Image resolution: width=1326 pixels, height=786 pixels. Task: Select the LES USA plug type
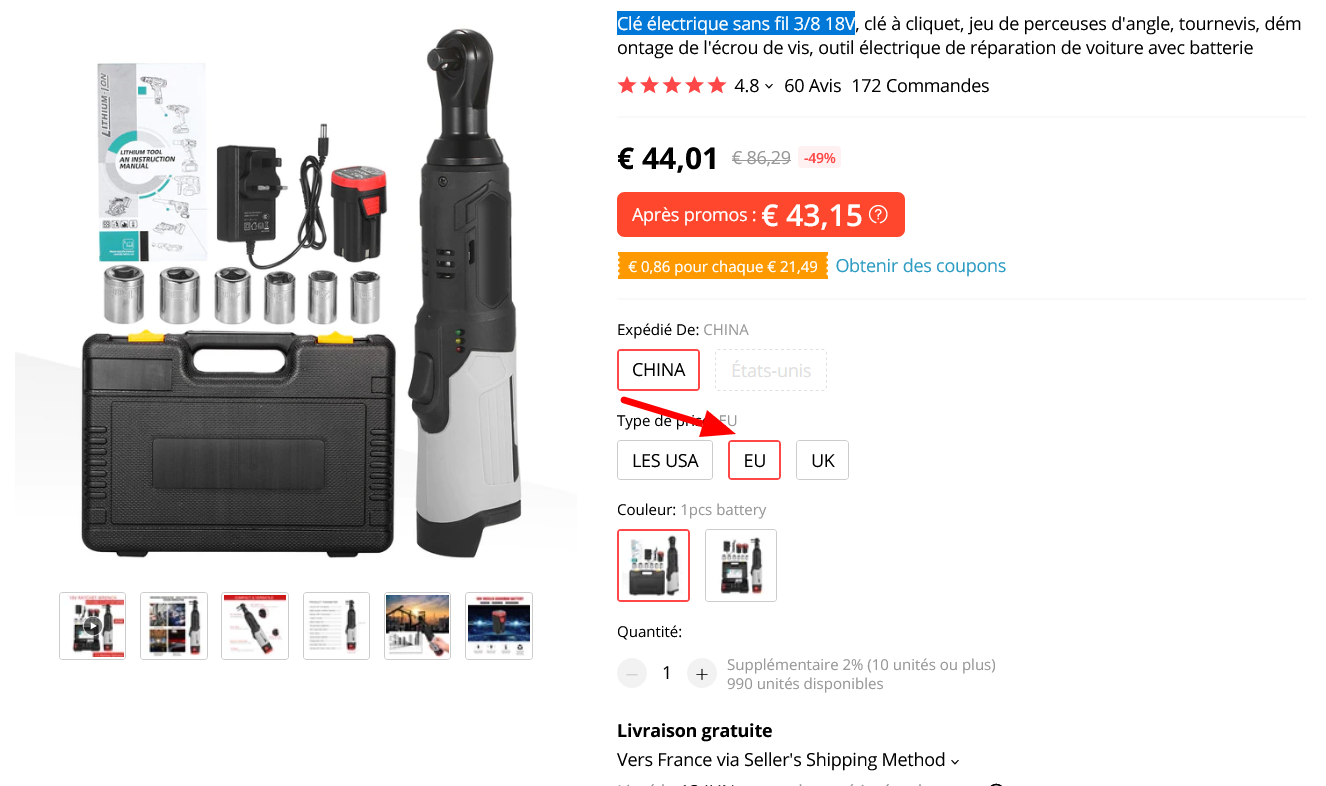665,461
